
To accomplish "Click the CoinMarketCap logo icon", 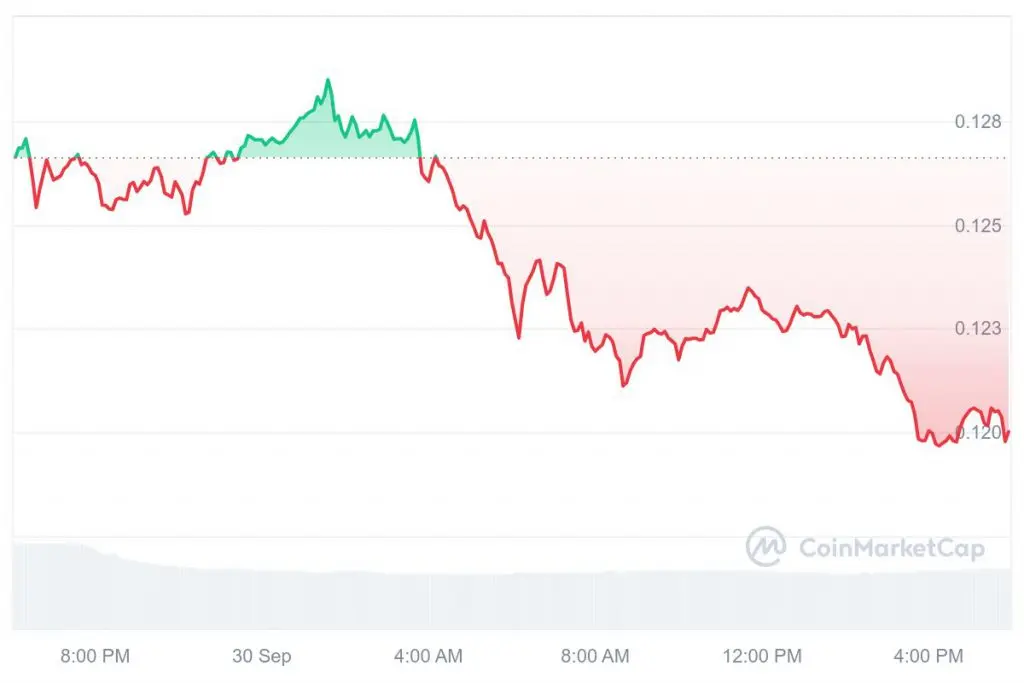I will [x=766, y=547].
